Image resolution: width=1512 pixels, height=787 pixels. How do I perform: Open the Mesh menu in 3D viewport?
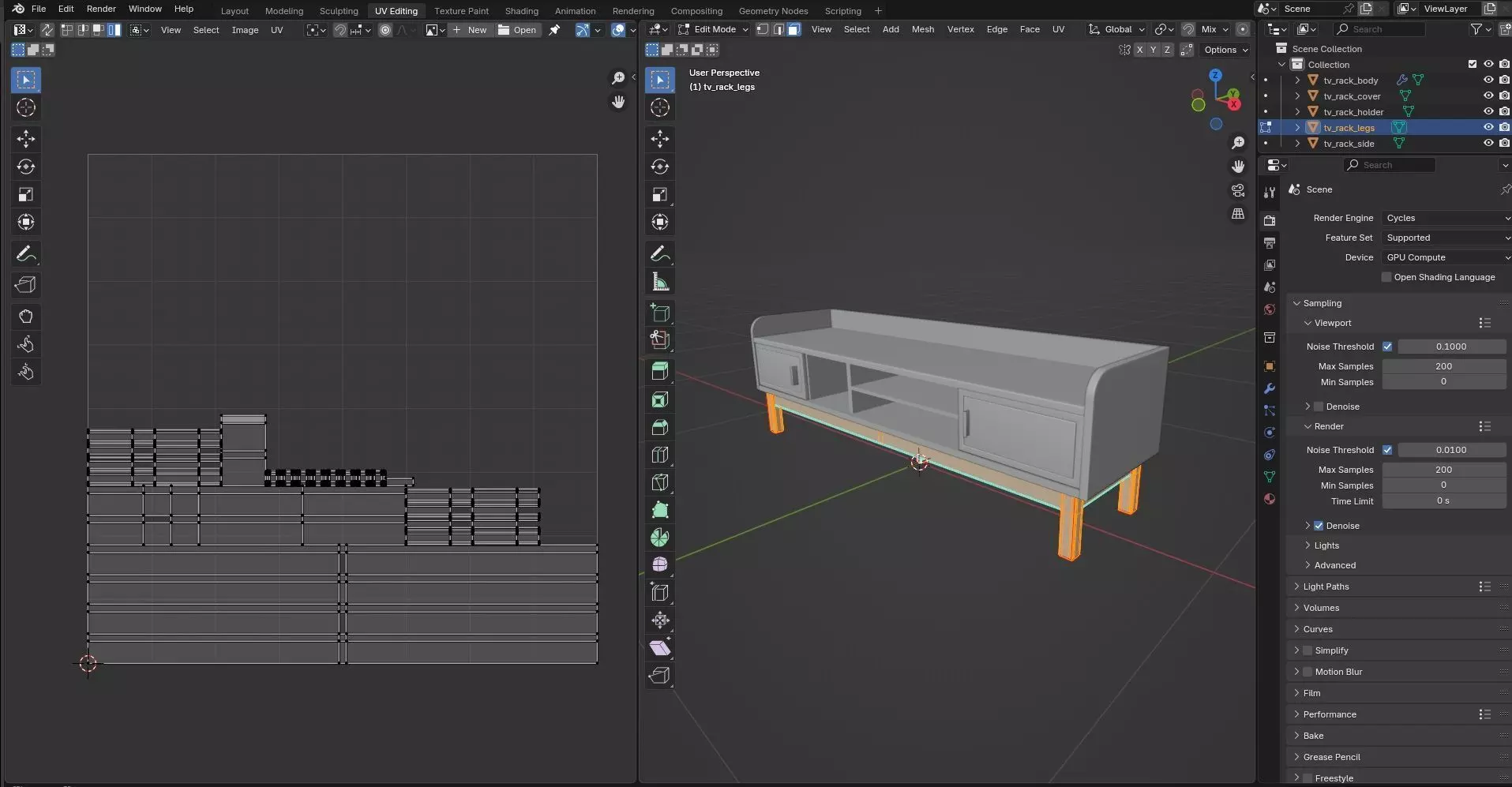click(x=922, y=29)
